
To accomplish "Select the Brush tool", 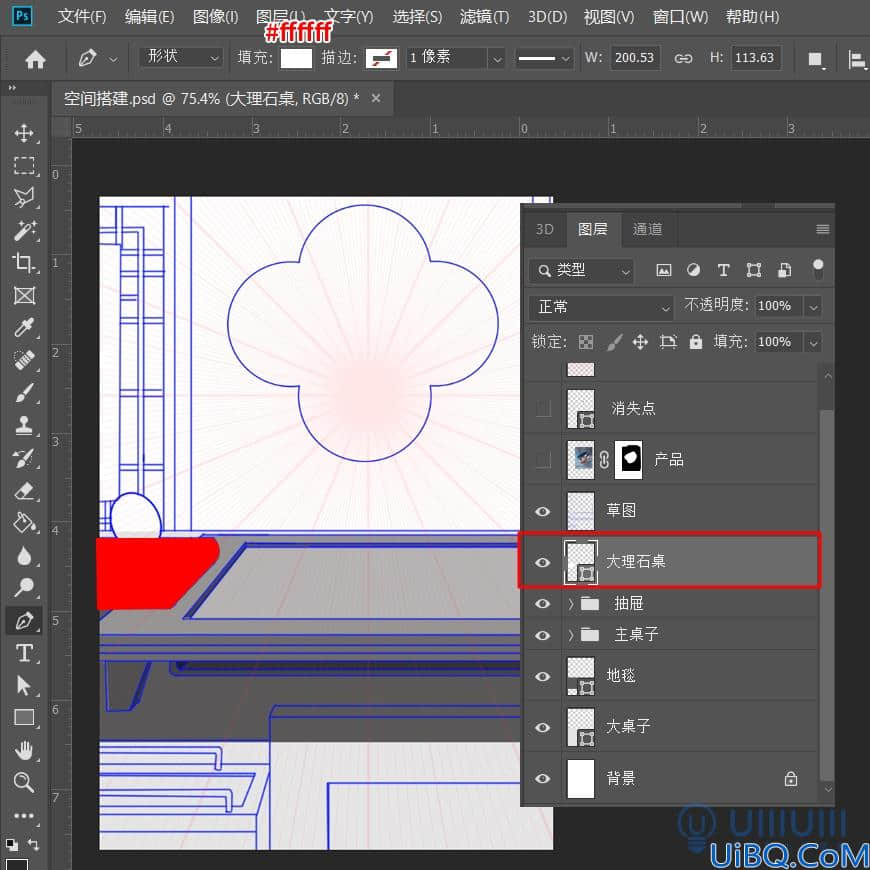I will click(24, 393).
